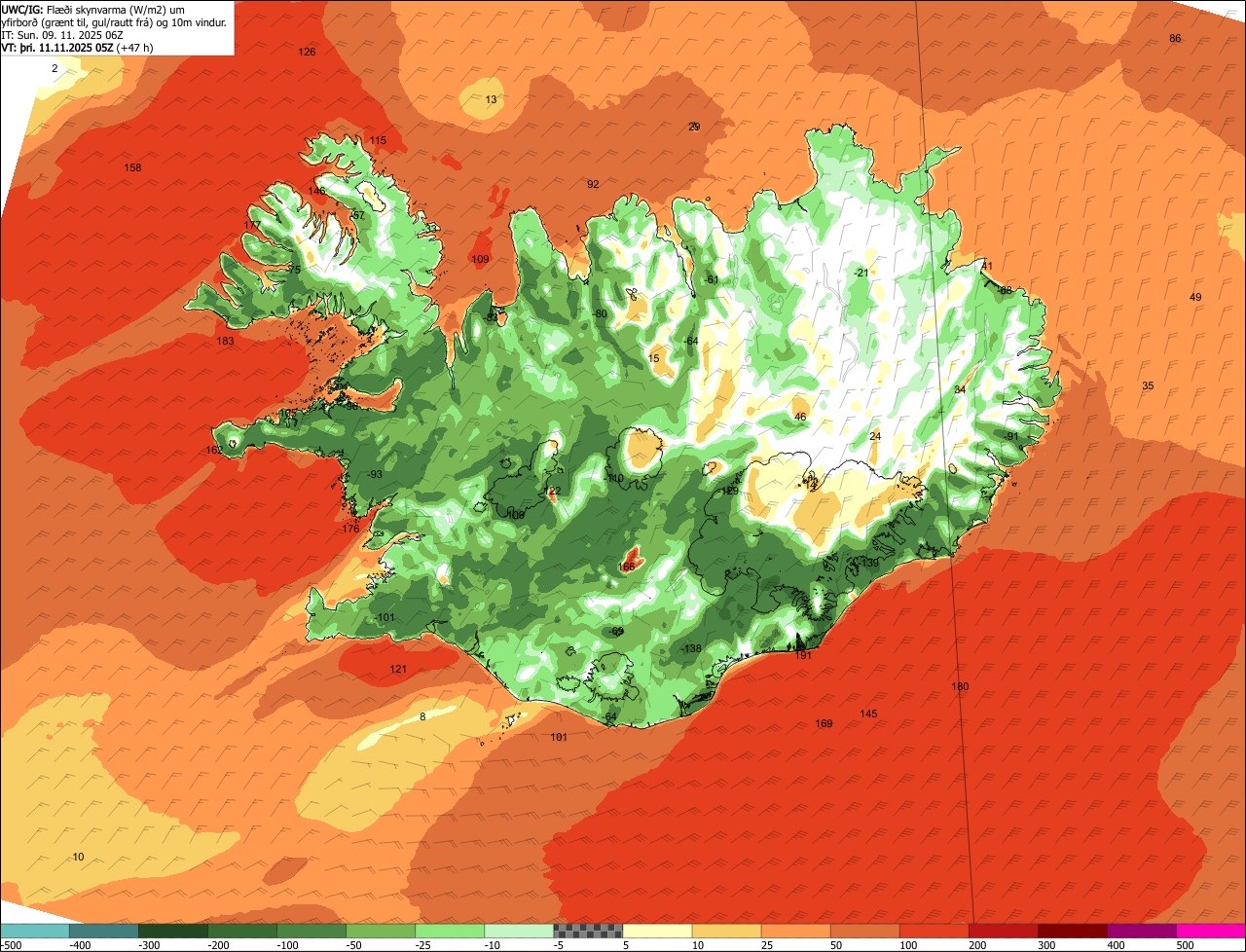Image resolution: width=1246 pixels, height=952 pixels.
Task: Click the map value 126
Action: point(307,52)
